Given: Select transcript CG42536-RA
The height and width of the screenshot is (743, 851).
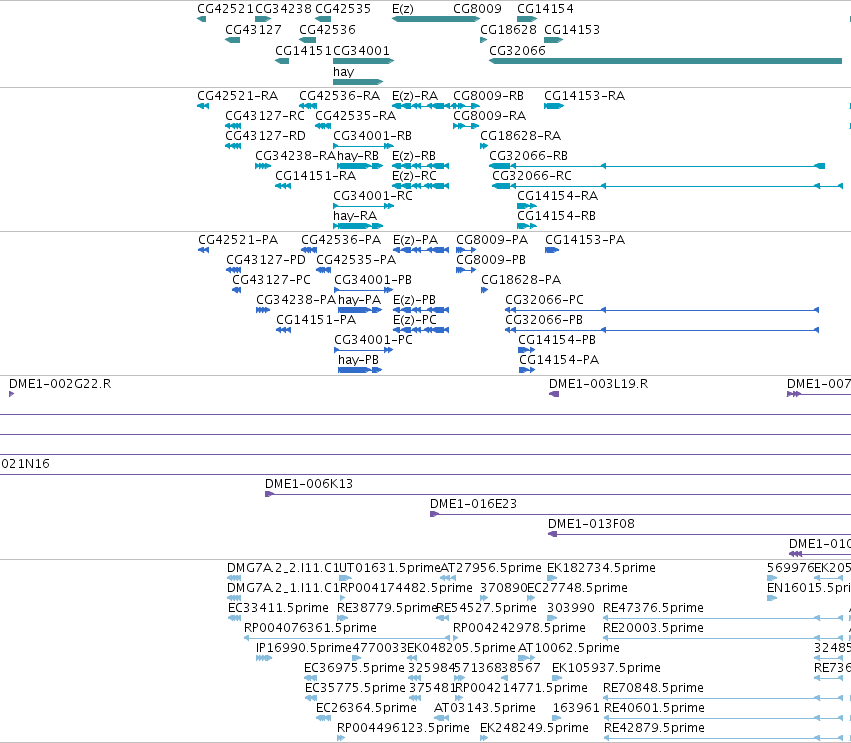Looking at the screenshot, I should click(339, 96).
